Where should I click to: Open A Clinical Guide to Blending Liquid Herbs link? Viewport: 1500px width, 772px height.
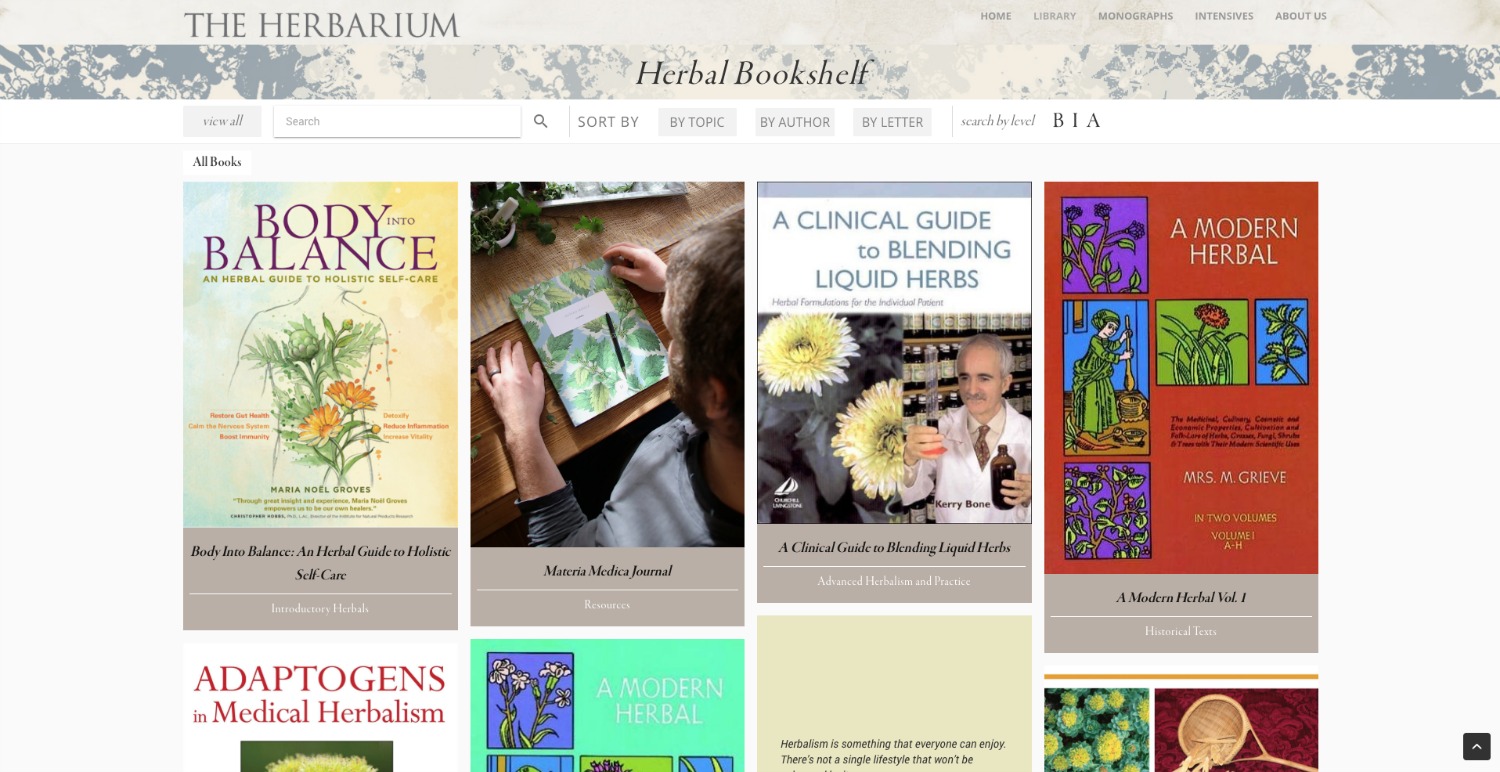click(x=894, y=548)
